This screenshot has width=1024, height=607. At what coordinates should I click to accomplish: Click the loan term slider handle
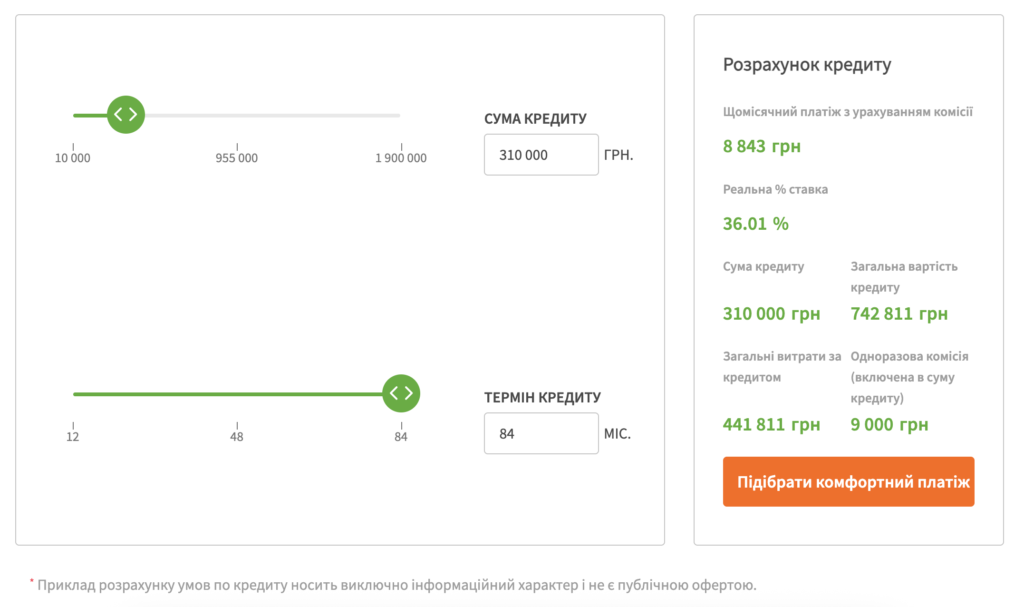coord(401,393)
